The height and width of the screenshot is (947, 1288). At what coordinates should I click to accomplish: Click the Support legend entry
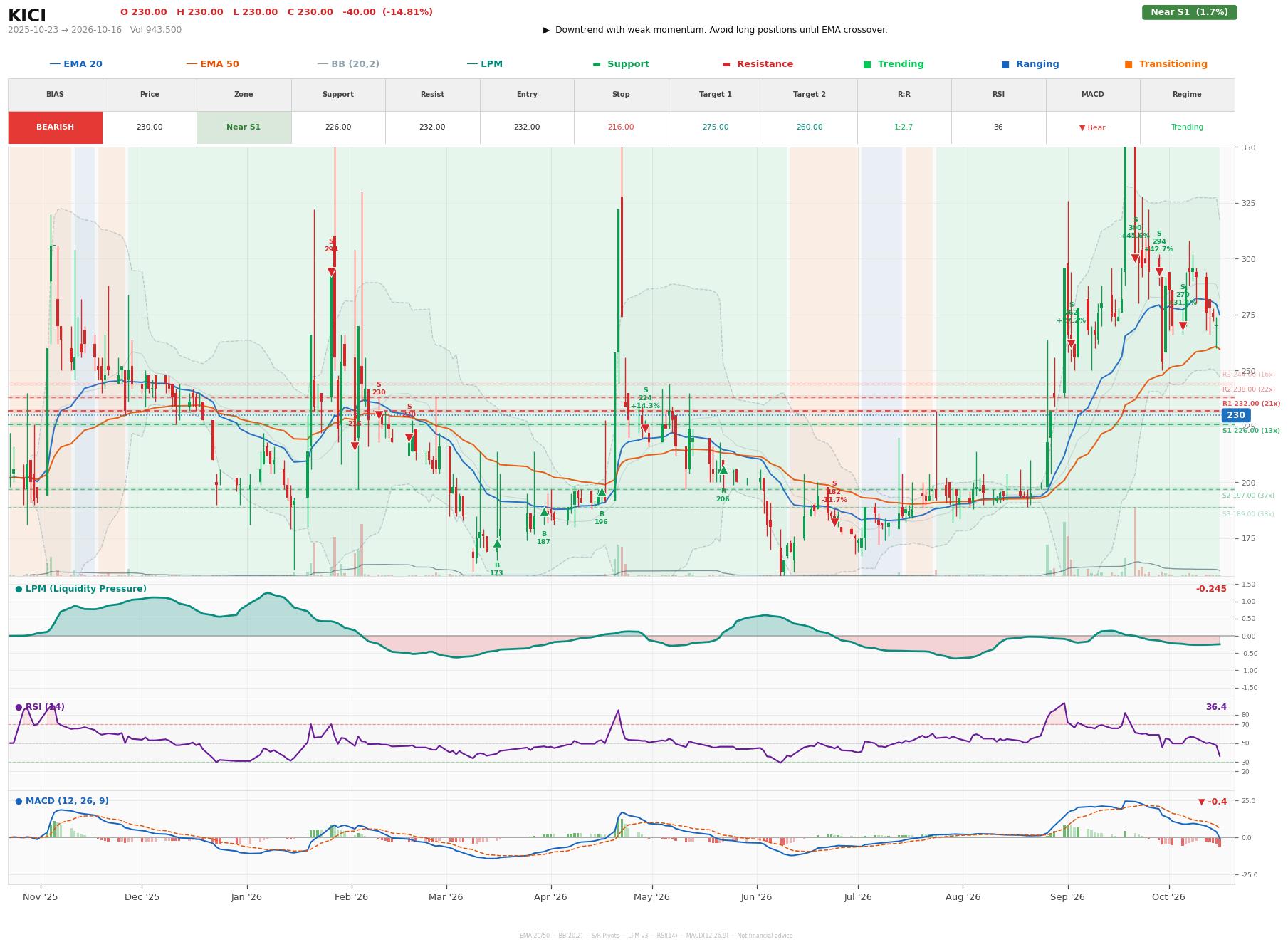click(621, 64)
